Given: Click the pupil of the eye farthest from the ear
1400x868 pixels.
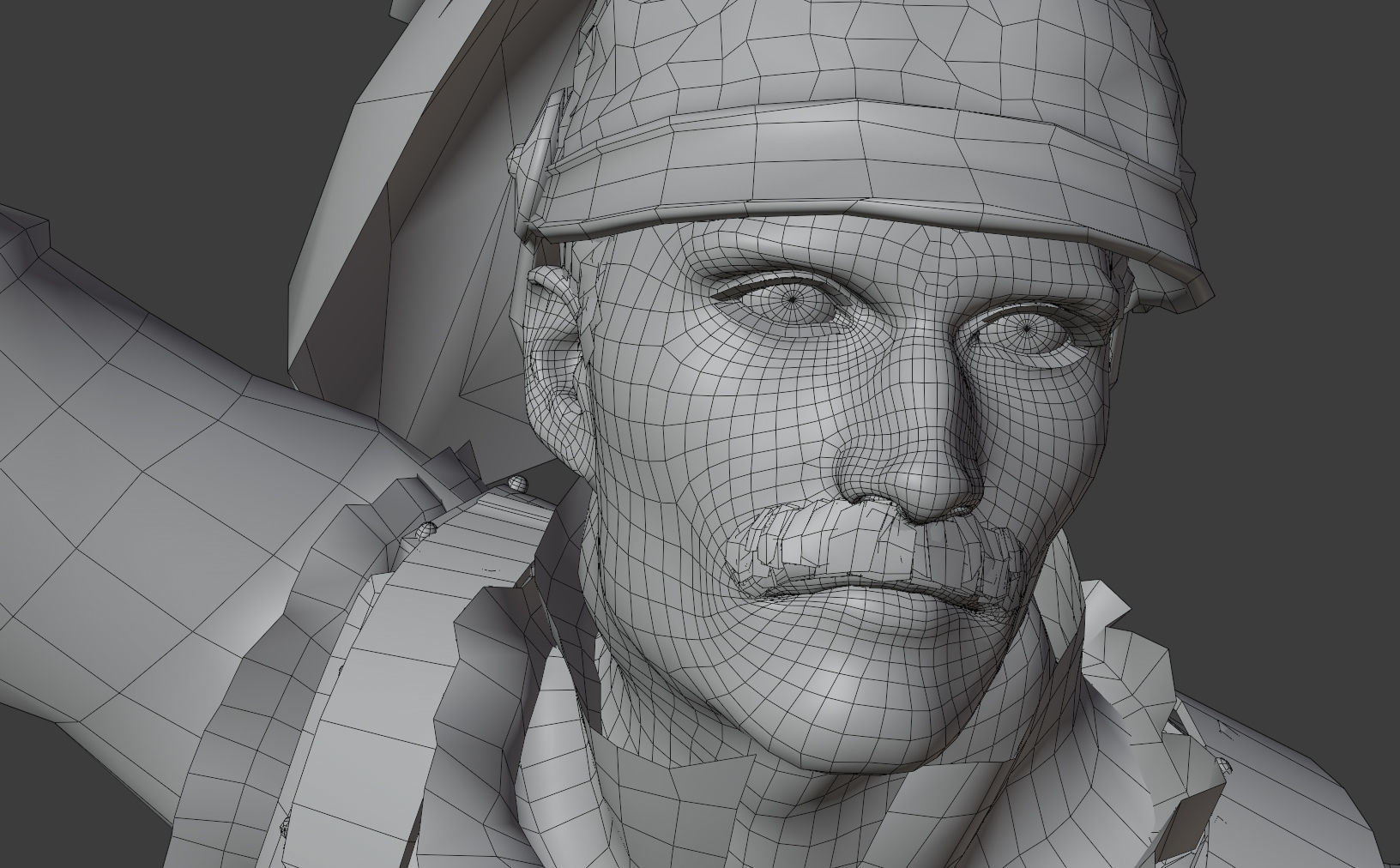Looking at the screenshot, I should coord(1025,329).
